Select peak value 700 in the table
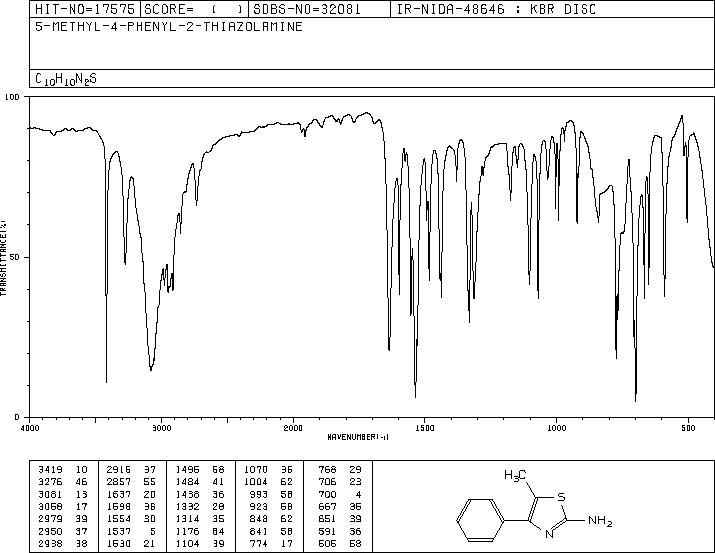715x553 pixels. [327, 494]
